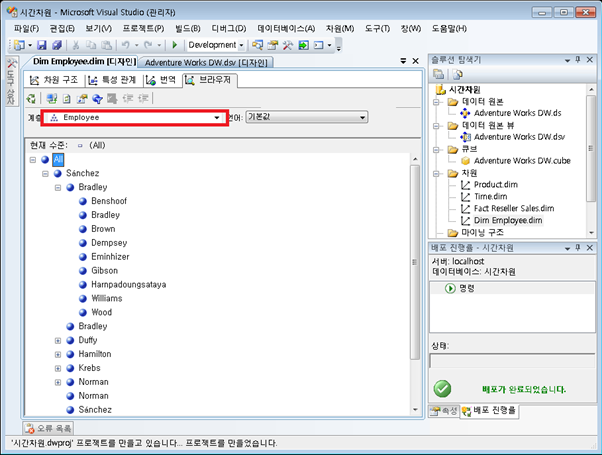Select Harnpadoungsataya member

129,285
